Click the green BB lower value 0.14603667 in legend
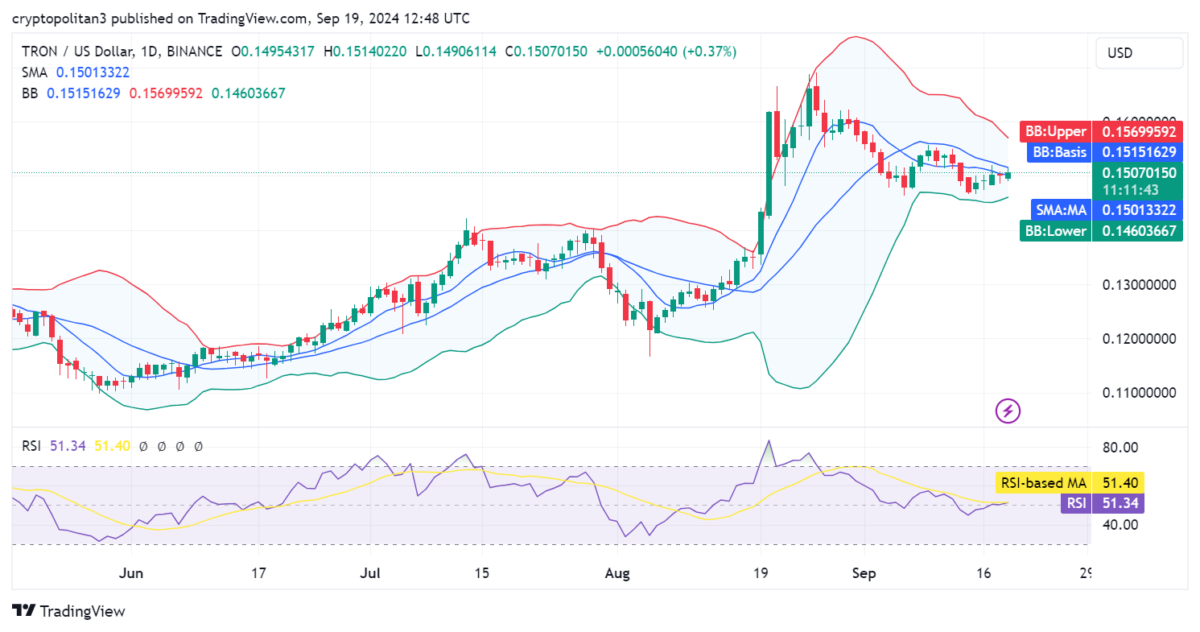This screenshot has width=1200, height=632. (x=248, y=93)
